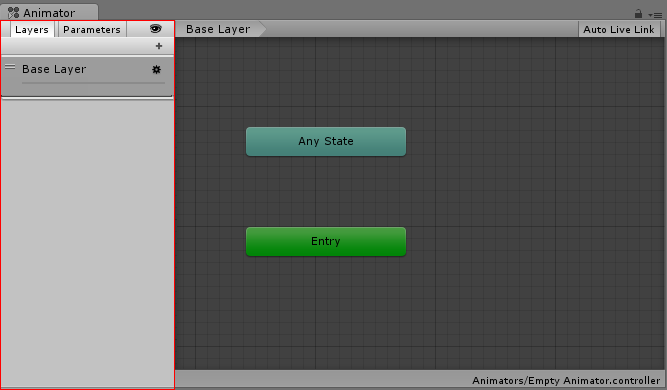
Task: Toggle the Auto Live Link button
Action: pos(619,29)
